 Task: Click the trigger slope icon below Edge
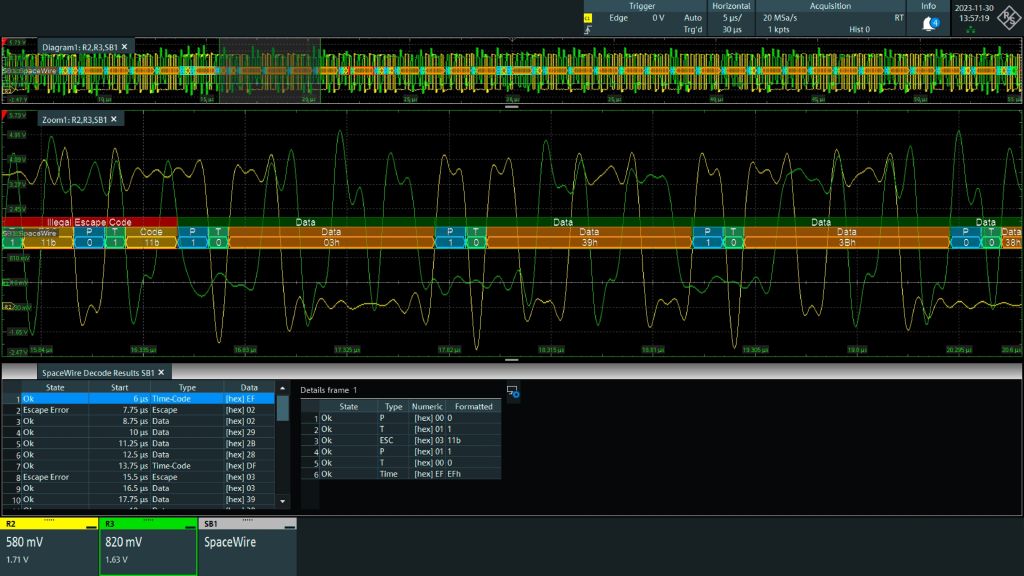[x=587, y=29]
